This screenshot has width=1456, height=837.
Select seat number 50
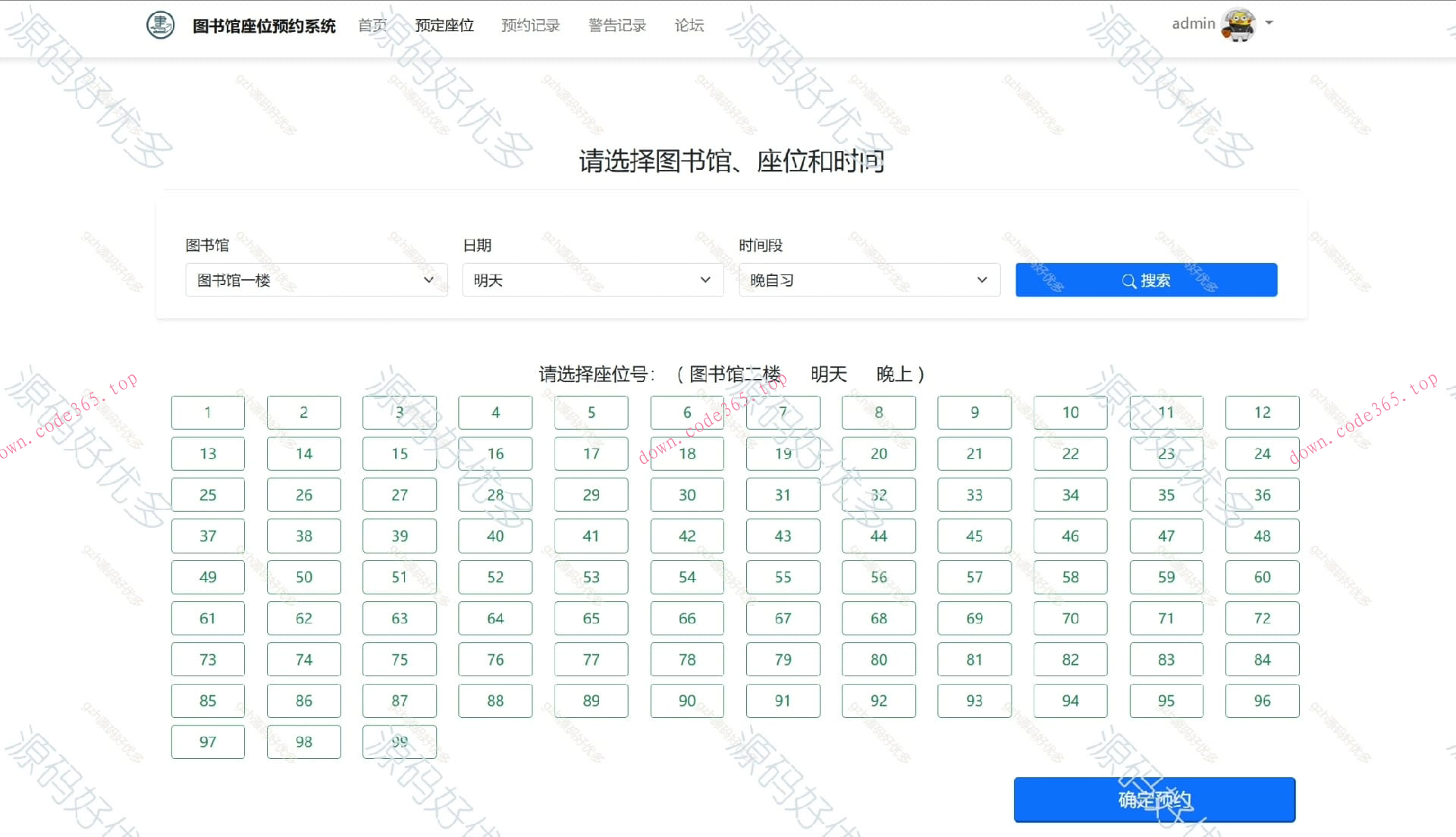303,577
